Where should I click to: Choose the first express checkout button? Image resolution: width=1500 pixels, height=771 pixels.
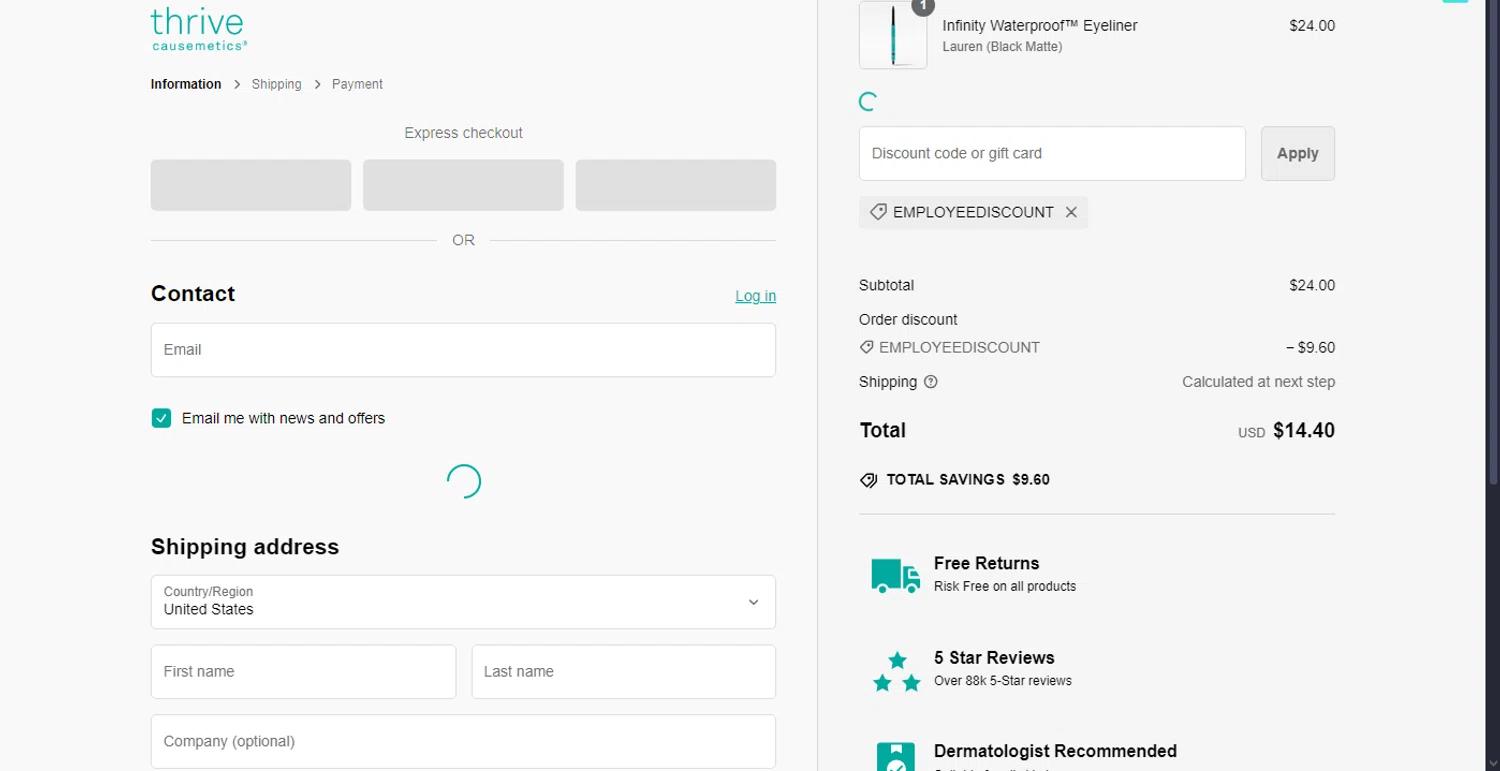[x=251, y=185]
